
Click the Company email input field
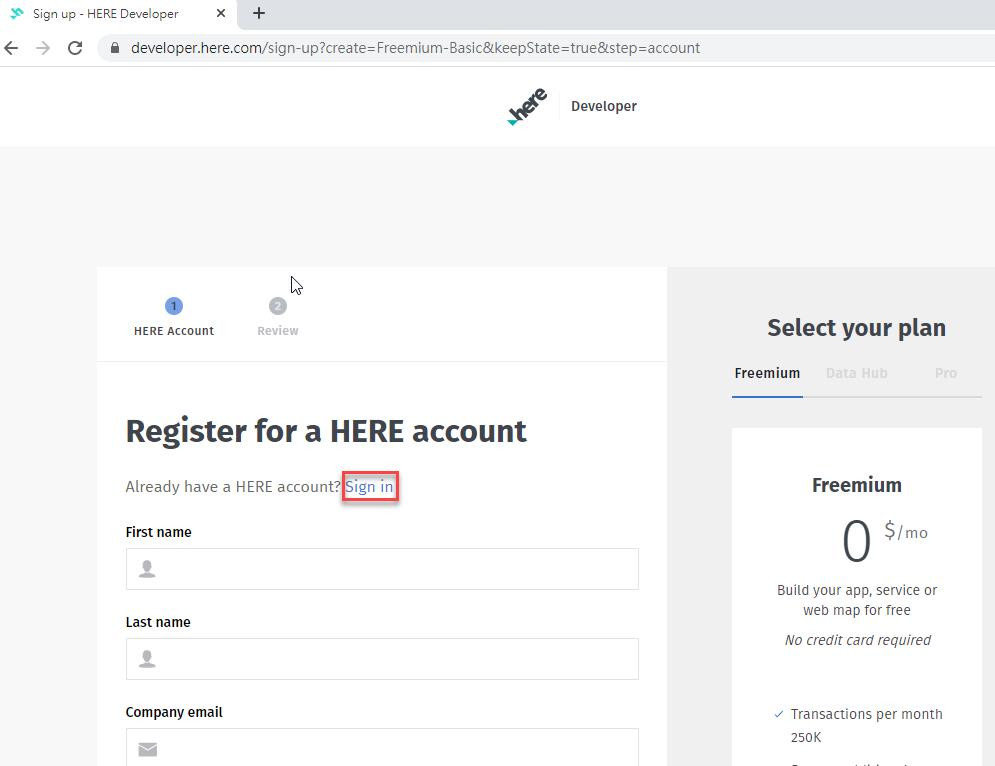click(x=382, y=747)
